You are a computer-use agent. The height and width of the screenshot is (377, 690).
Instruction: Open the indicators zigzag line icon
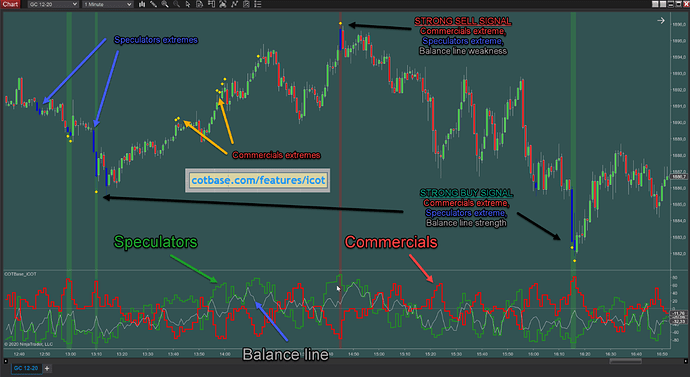coord(234,4)
